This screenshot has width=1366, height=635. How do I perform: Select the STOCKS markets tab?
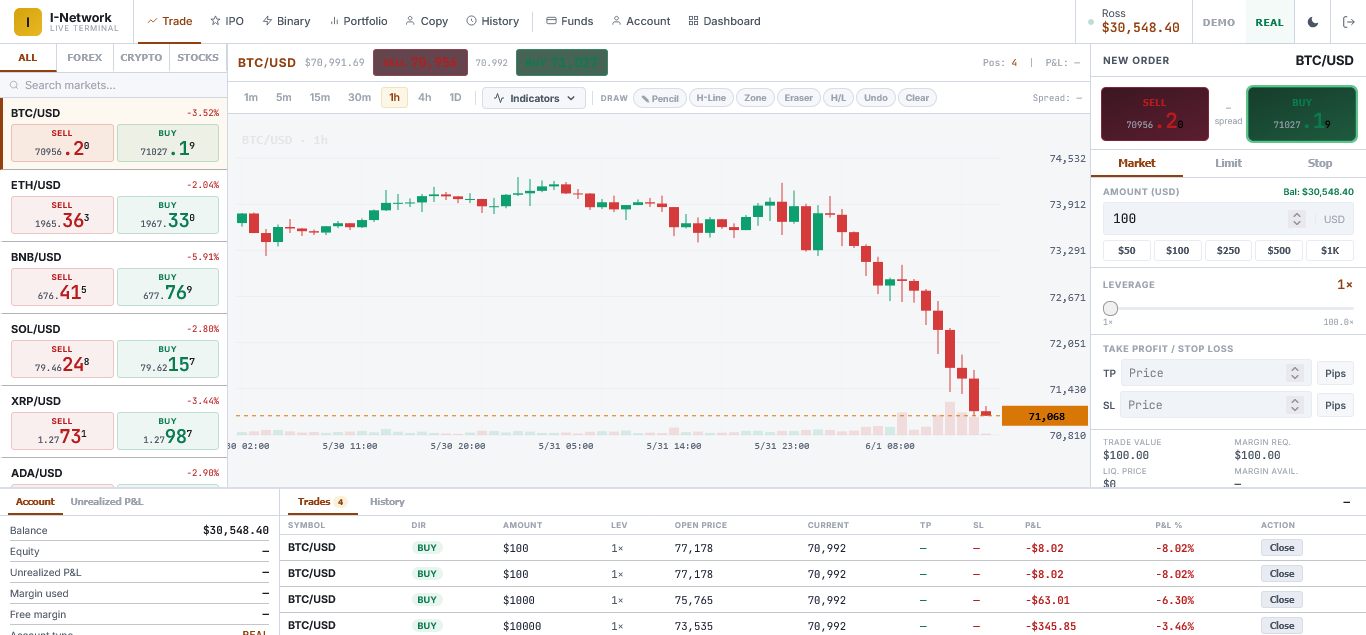coord(198,58)
